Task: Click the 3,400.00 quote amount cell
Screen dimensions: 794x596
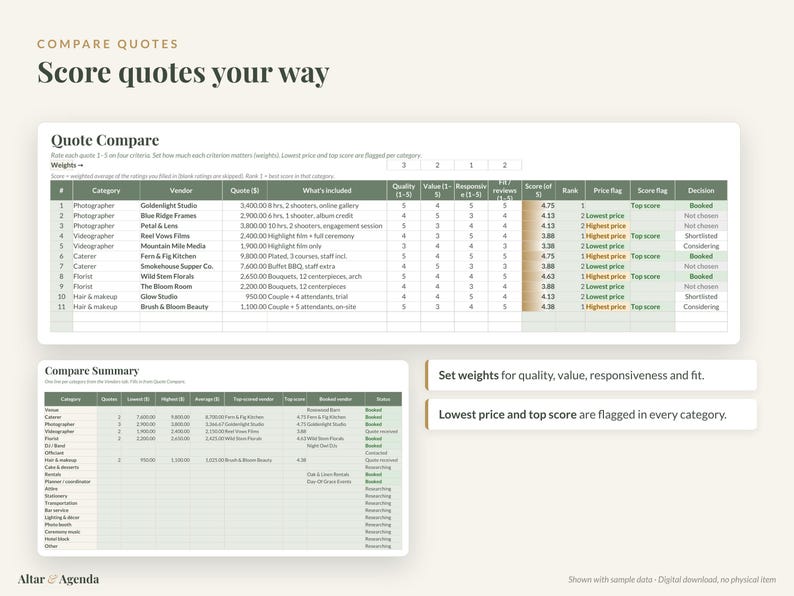Action: 245,206
